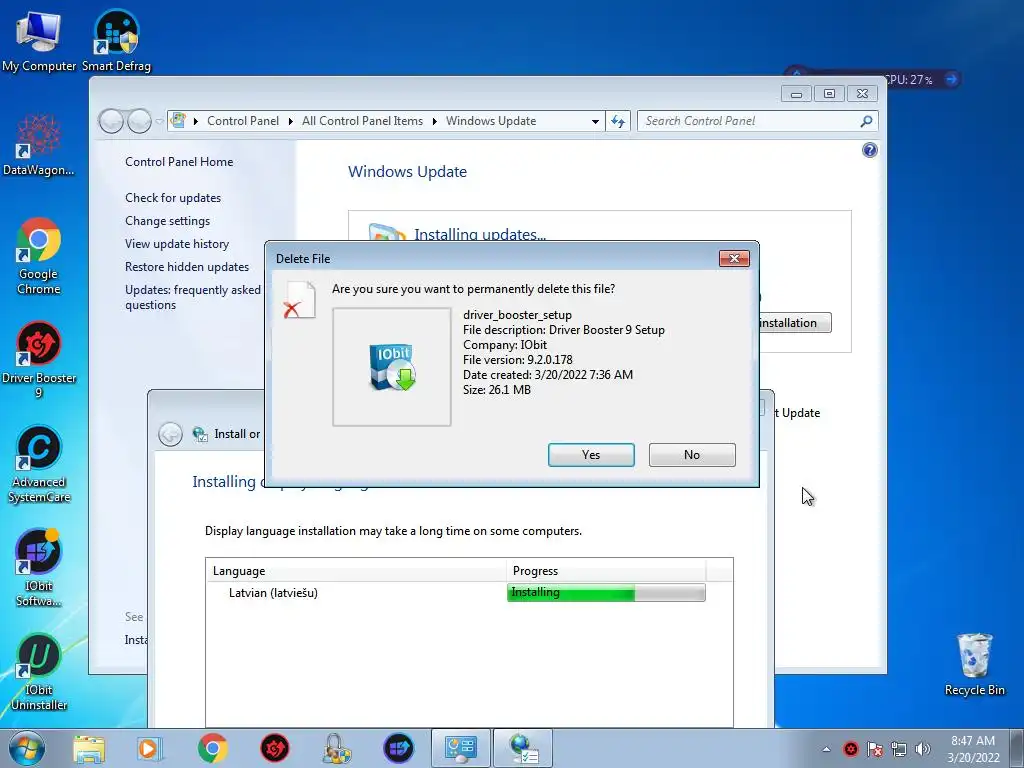
Task: Open Updates: frequently asked questions link
Action: pyautogui.click(x=193, y=297)
